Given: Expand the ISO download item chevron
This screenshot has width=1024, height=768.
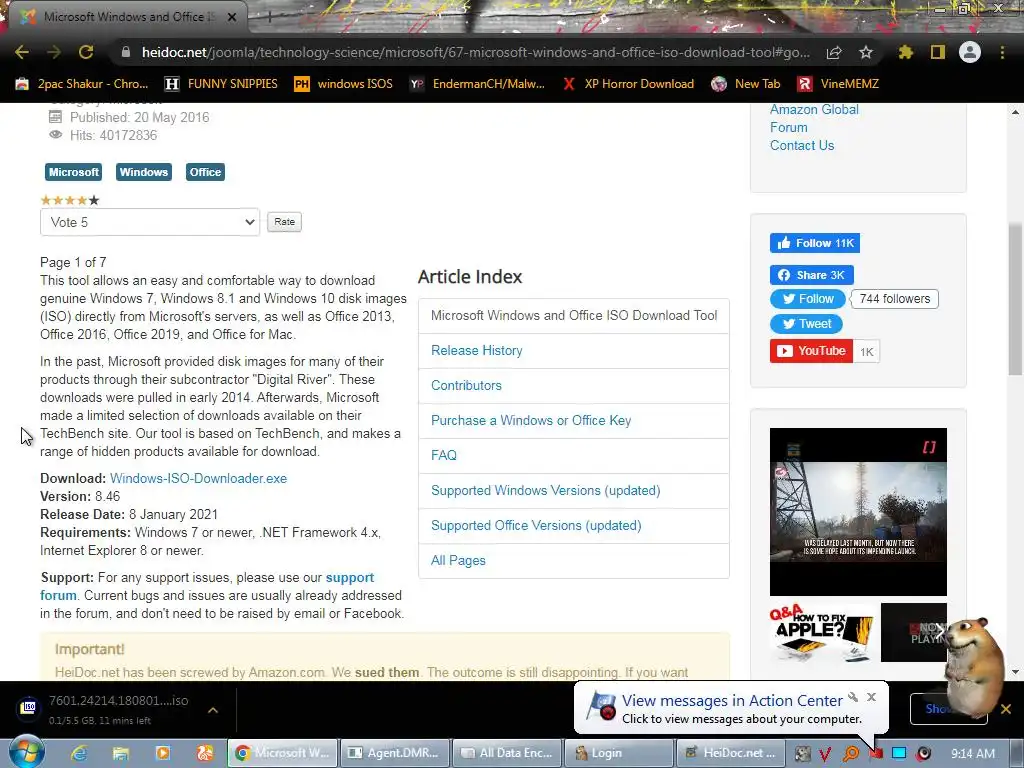Looking at the screenshot, I should click(213, 710).
